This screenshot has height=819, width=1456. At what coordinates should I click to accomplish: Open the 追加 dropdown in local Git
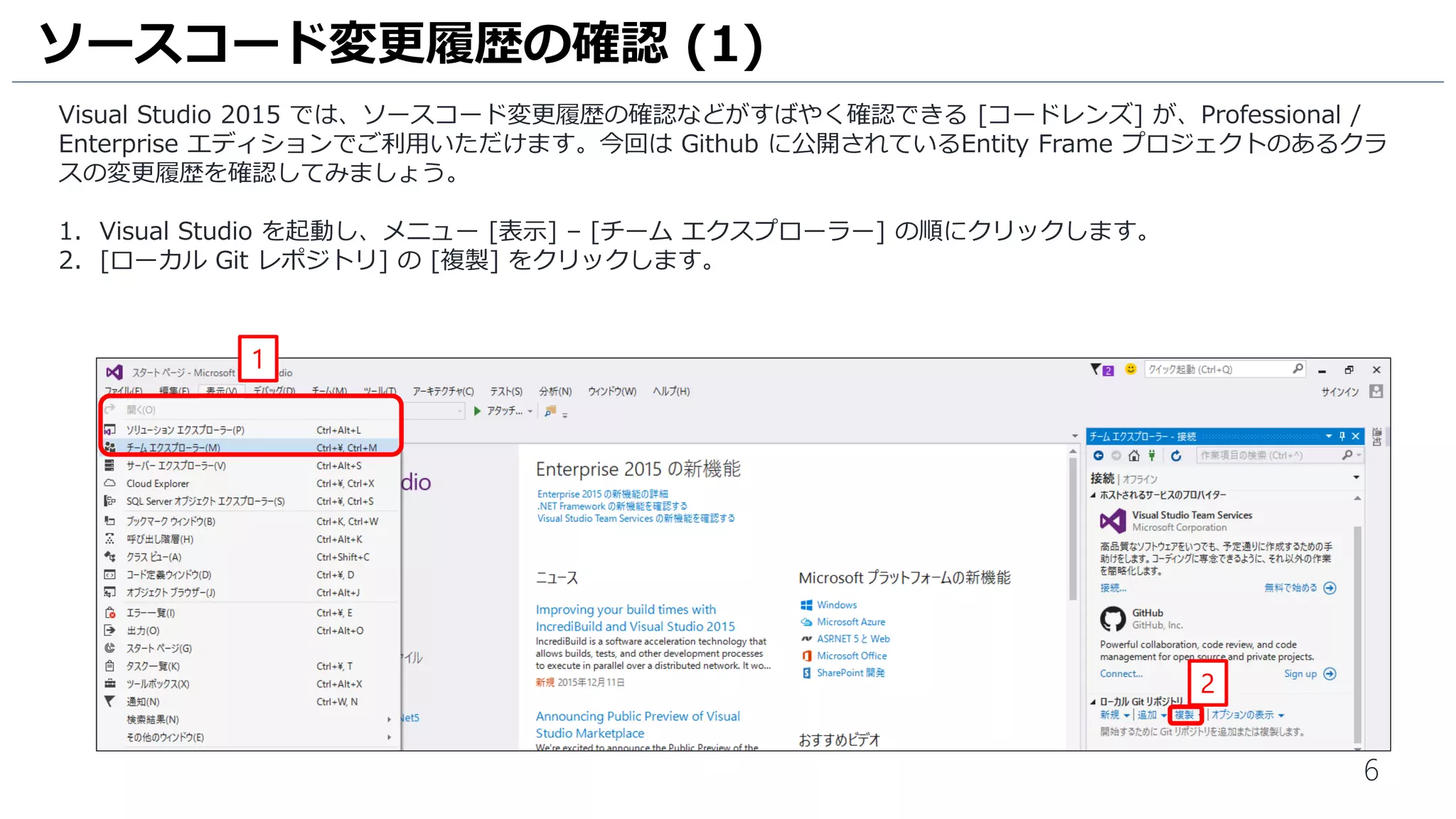[x=1163, y=716]
